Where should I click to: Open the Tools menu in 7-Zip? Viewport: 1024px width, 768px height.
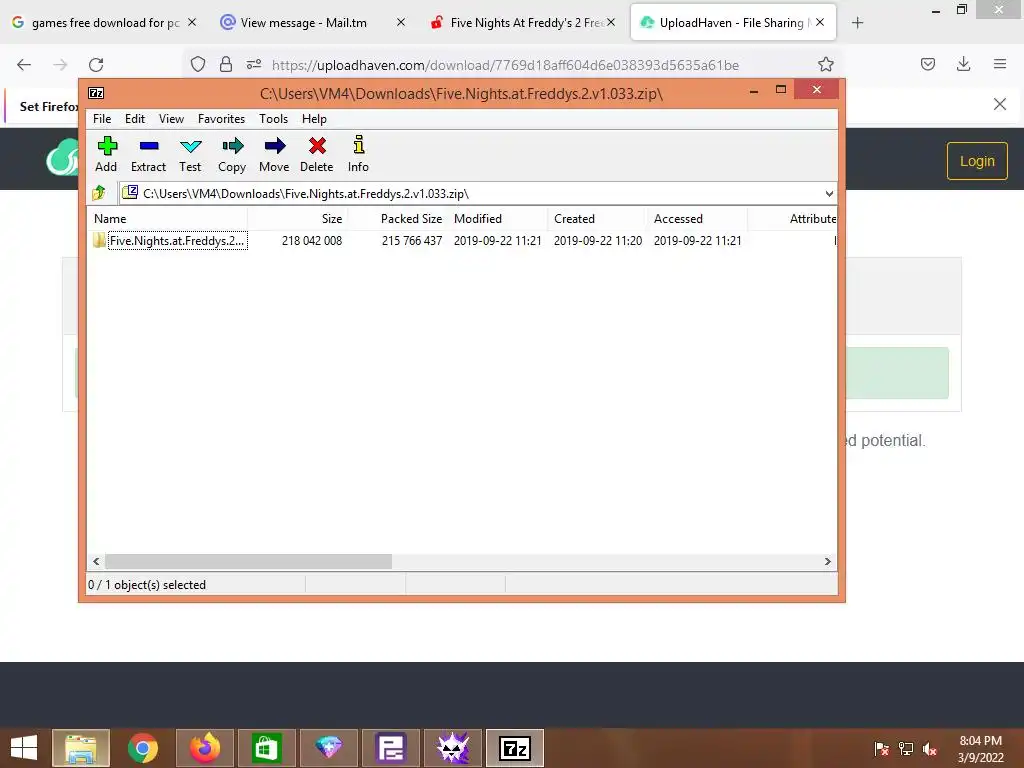pos(273,119)
